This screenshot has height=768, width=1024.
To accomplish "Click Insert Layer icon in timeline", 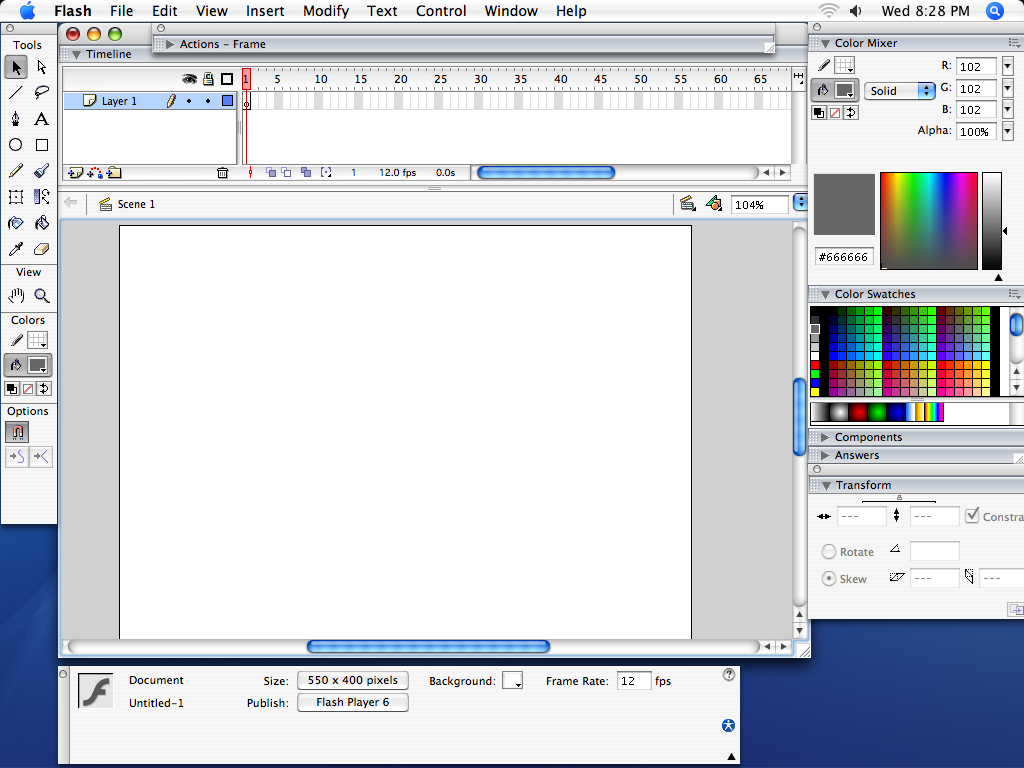I will [x=76, y=172].
